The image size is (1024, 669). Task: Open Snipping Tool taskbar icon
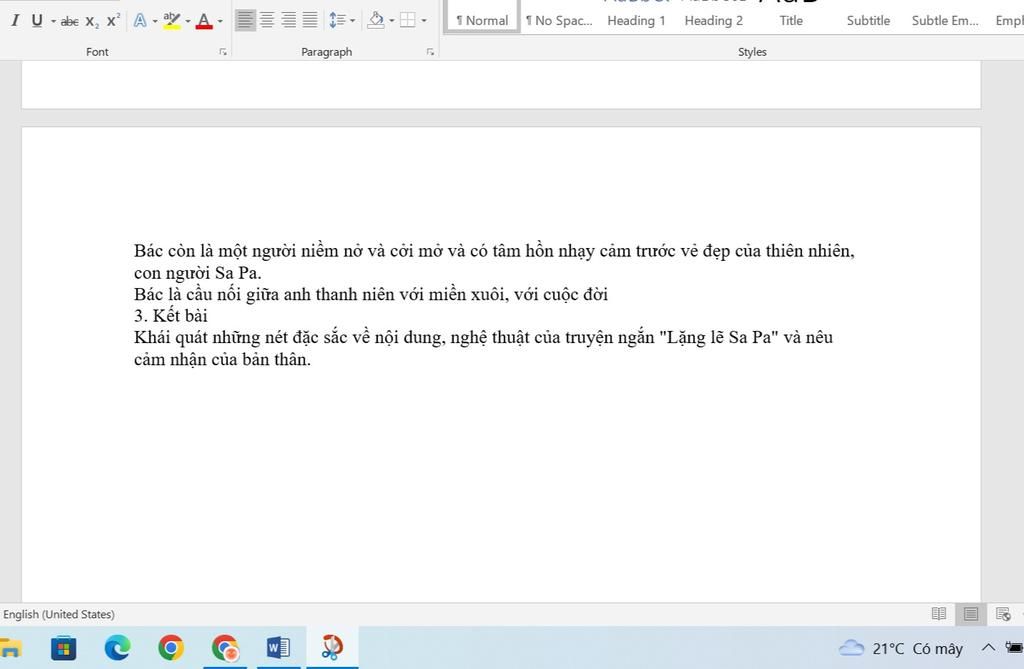pos(332,648)
